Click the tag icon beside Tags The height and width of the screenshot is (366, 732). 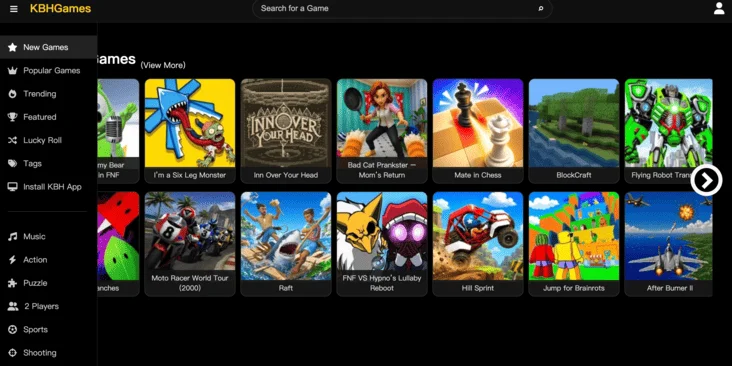pos(13,164)
